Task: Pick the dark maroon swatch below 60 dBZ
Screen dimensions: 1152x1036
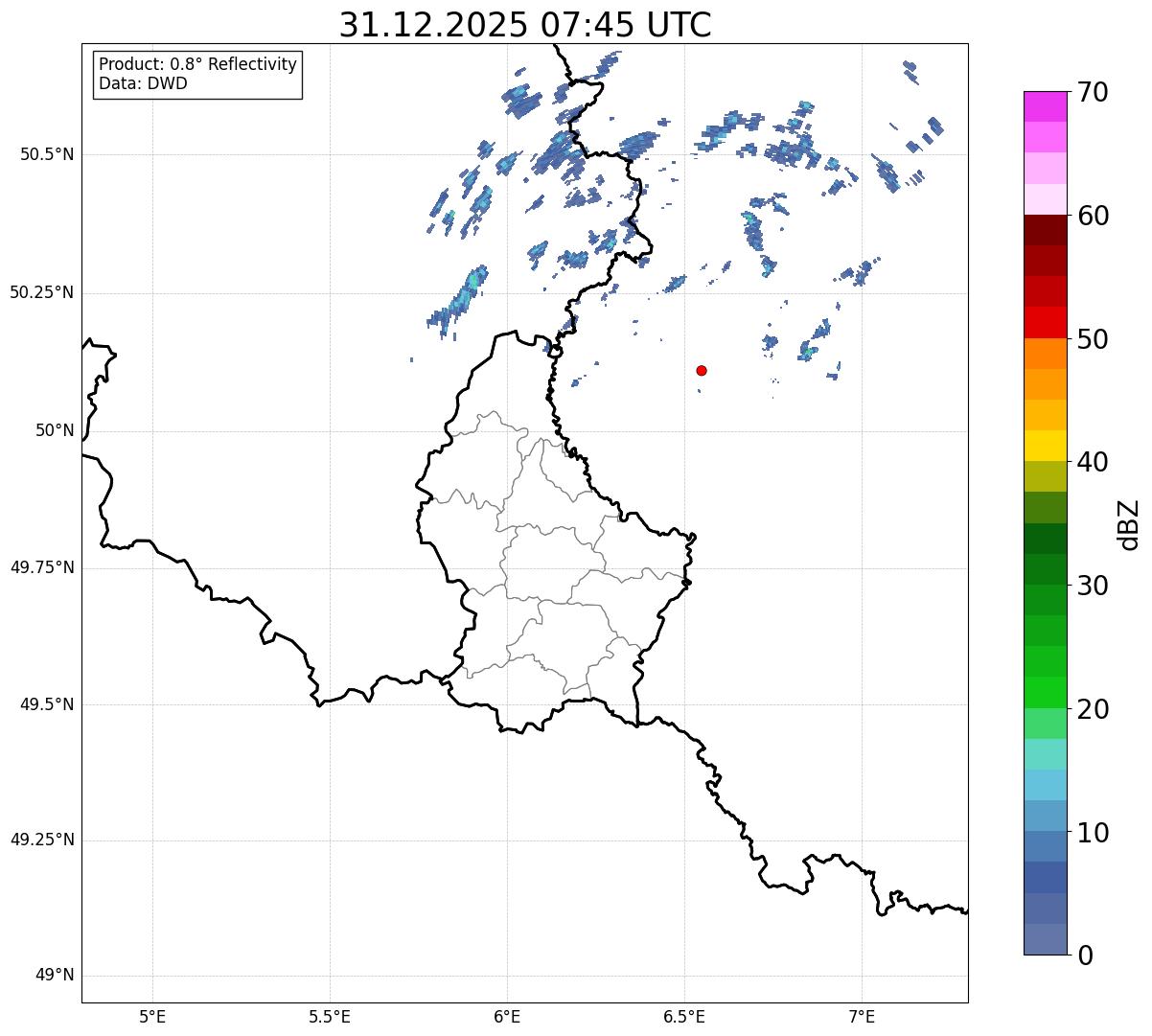Action: (1045, 230)
